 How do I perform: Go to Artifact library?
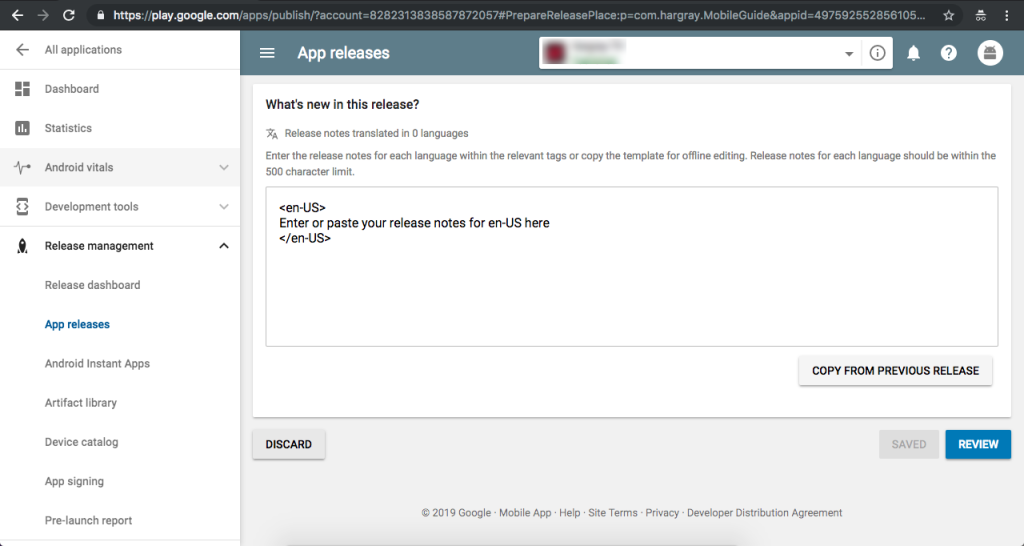81,403
